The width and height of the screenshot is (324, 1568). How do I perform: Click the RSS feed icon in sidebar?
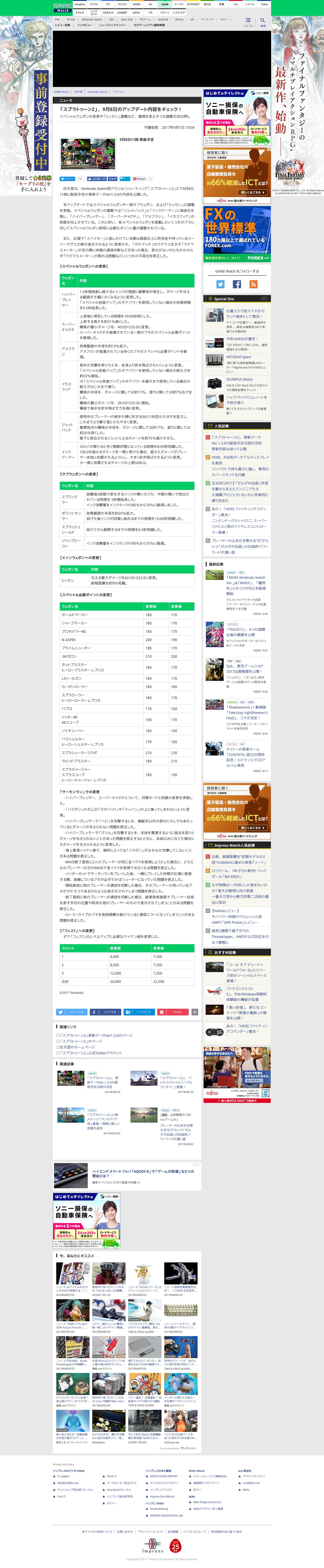pyautogui.click(x=253, y=284)
